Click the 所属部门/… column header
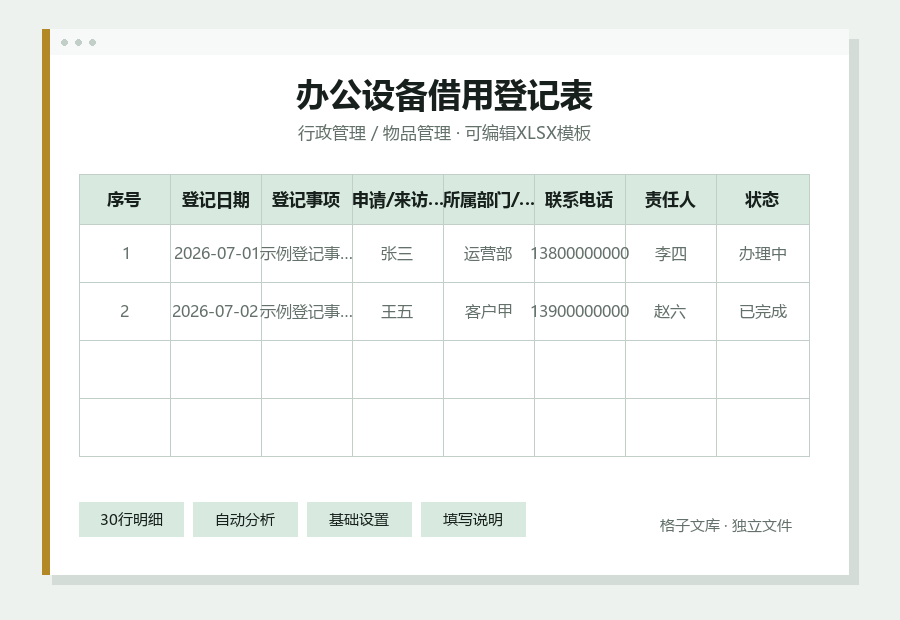 click(489, 199)
